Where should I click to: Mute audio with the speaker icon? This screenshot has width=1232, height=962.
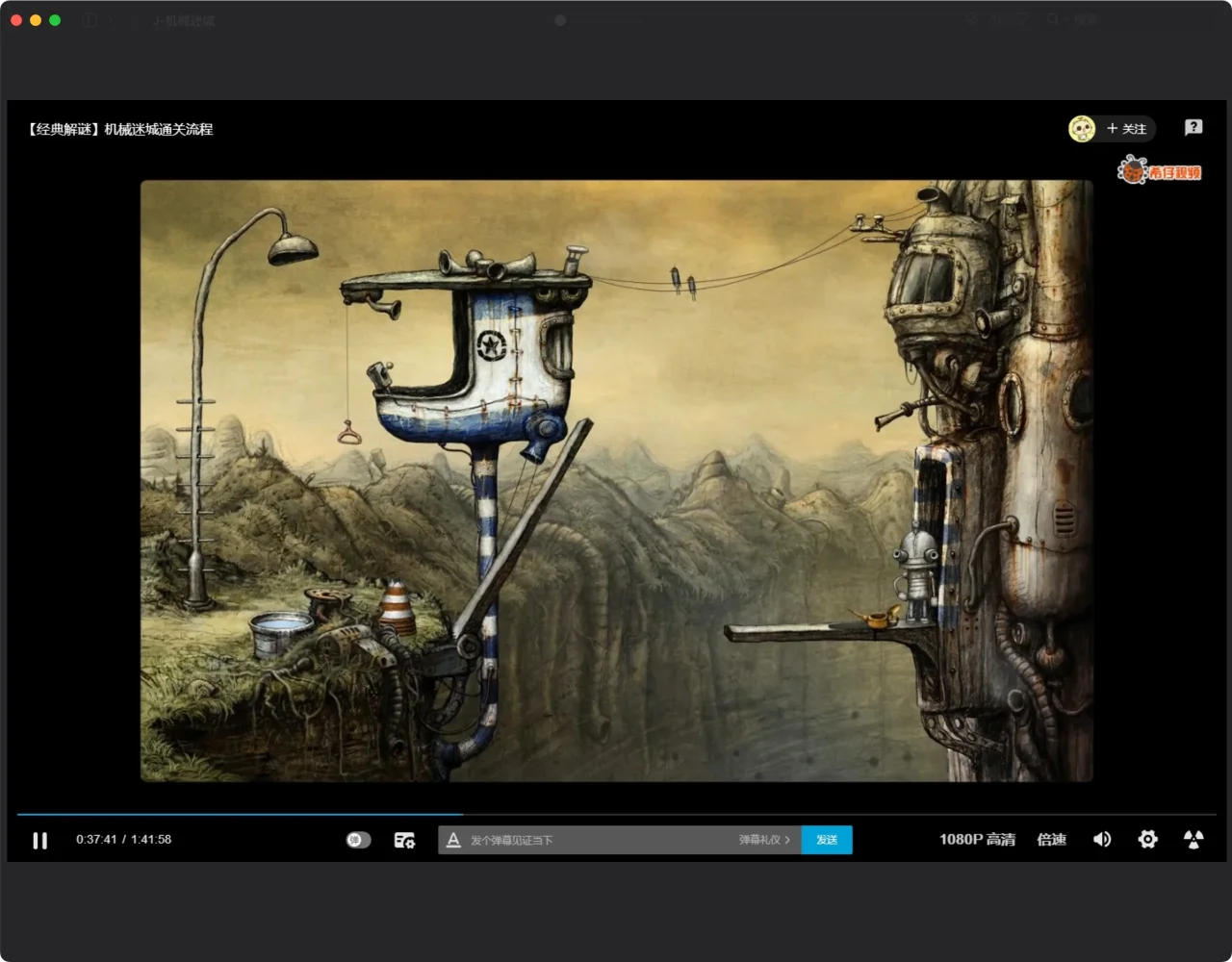(x=1102, y=840)
